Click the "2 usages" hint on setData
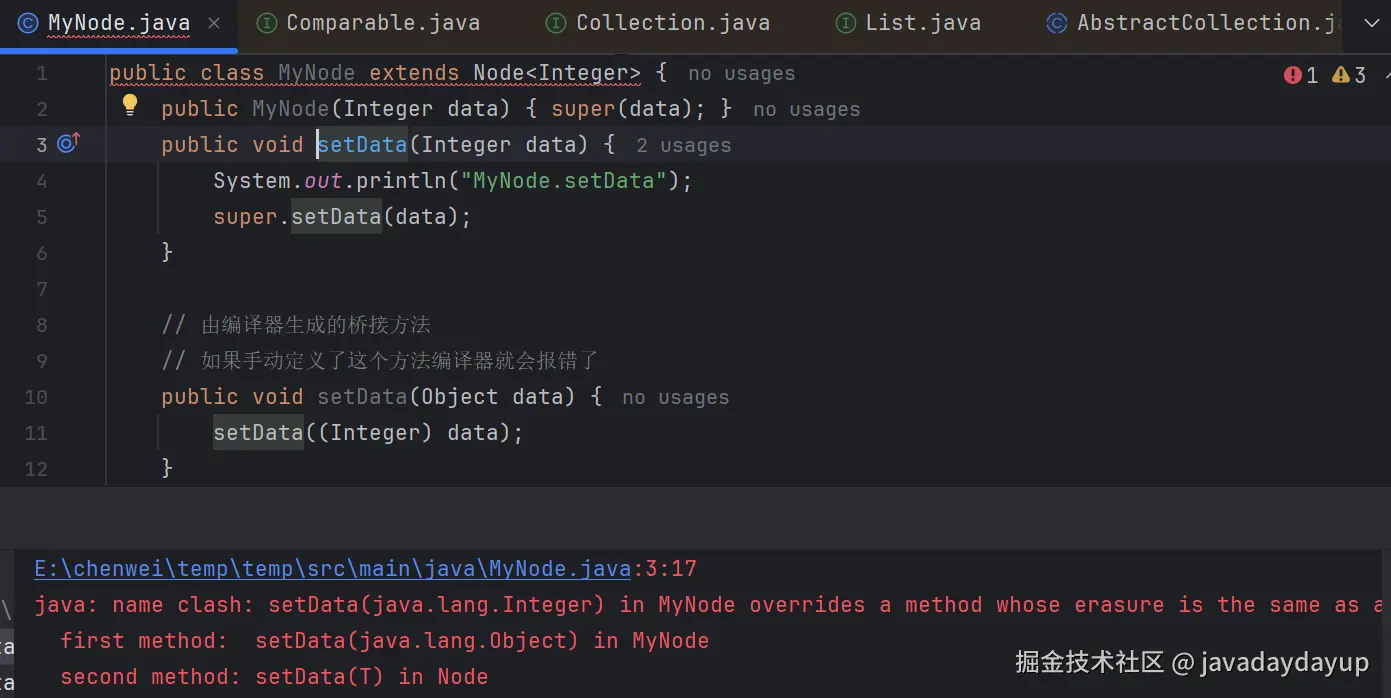 [x=683, y=146]
